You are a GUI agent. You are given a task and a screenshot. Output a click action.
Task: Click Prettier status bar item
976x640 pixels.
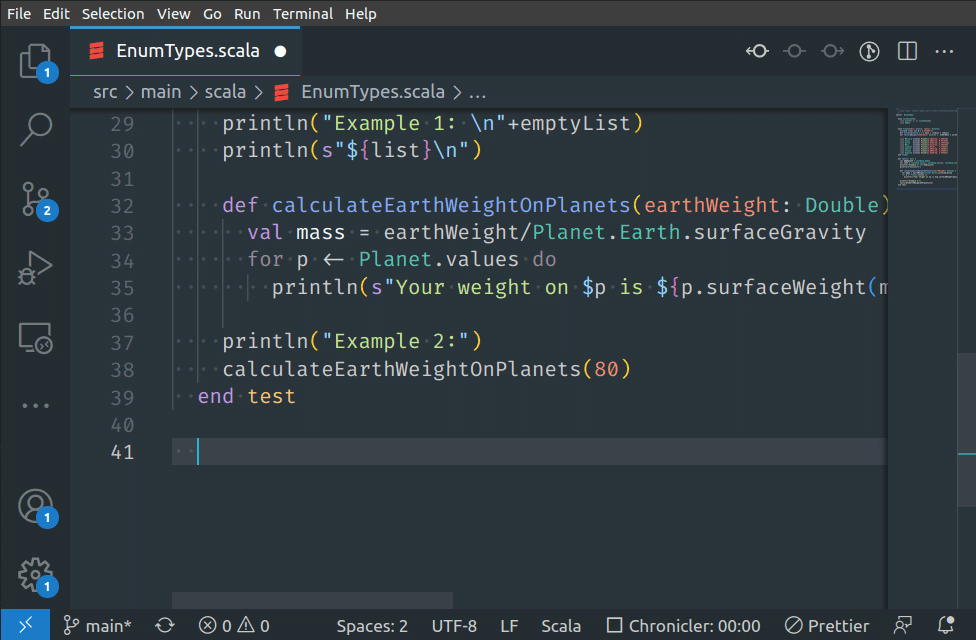pyautogui.click(x=827, y=626)
